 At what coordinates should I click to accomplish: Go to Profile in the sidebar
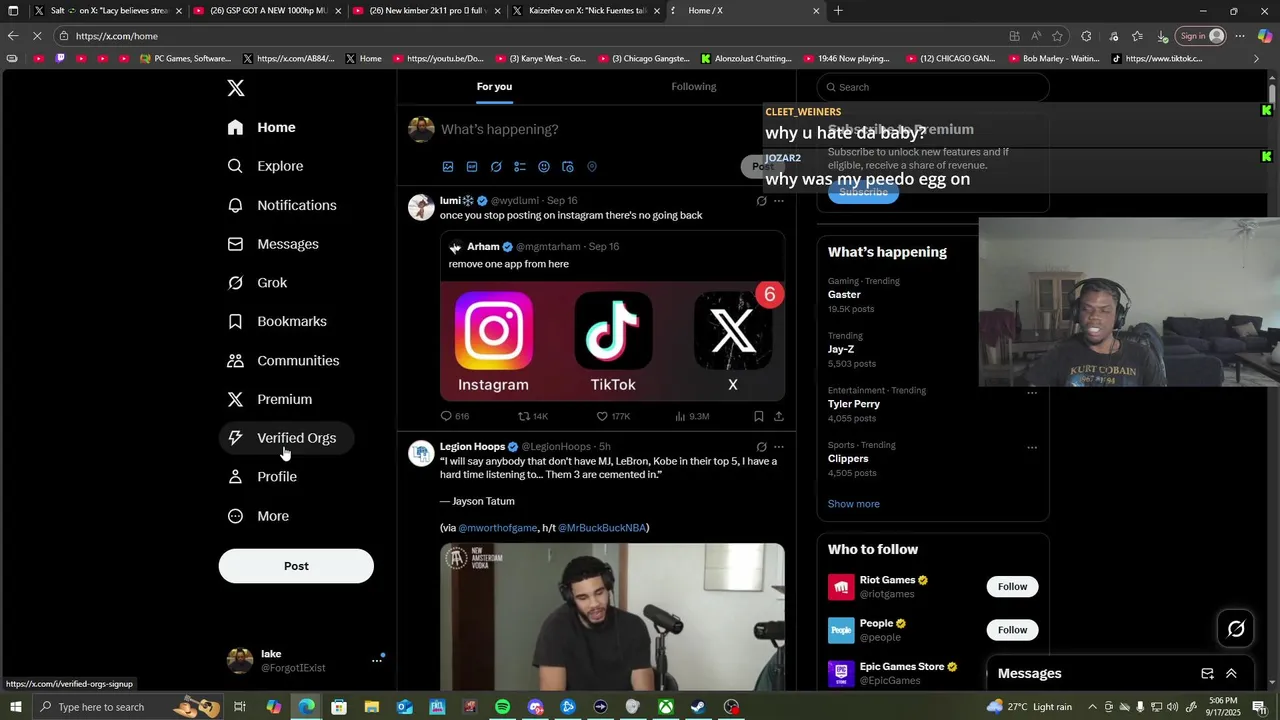point(263,477)
